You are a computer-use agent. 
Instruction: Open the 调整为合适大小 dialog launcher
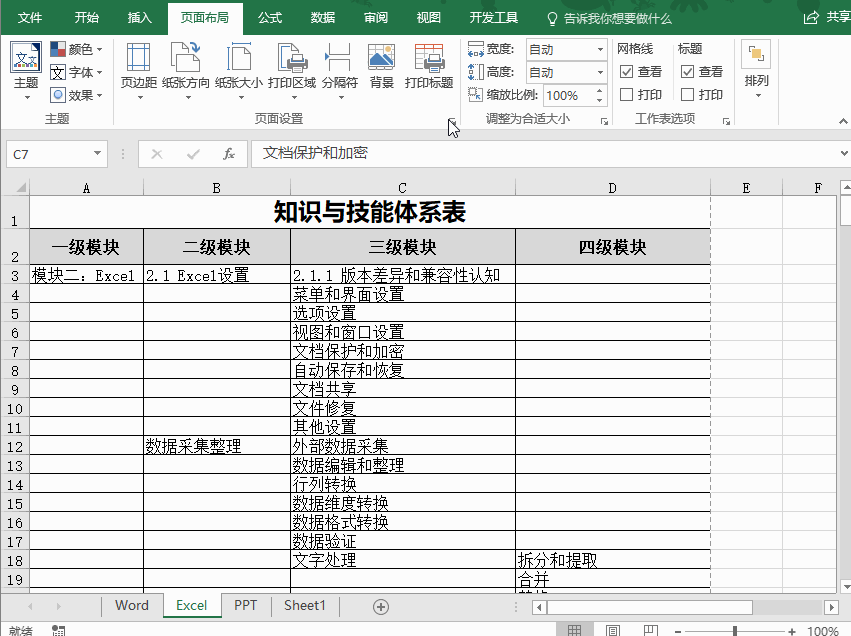point(604,122)
